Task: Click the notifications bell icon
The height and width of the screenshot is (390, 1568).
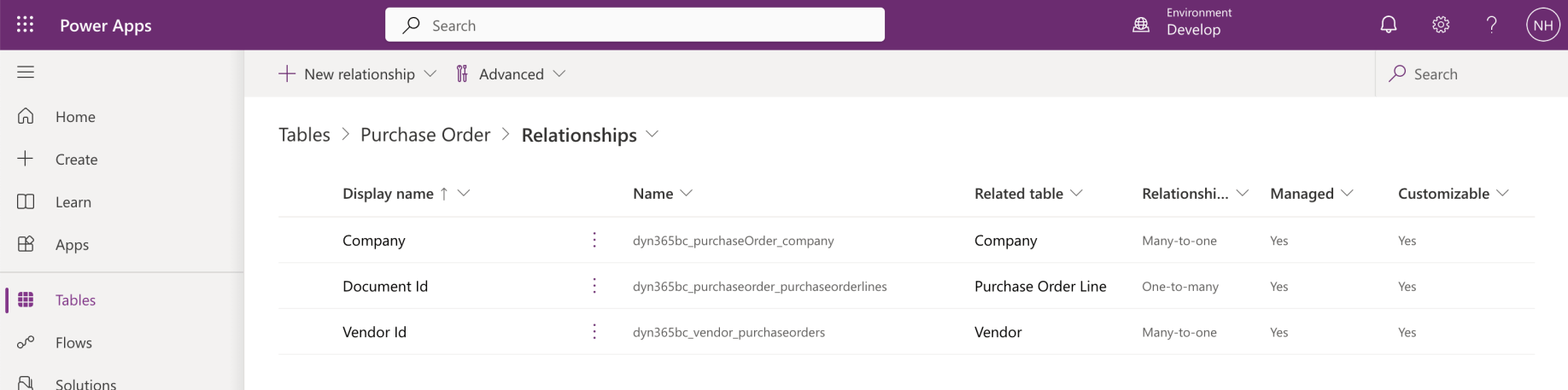Action: [1389, 25]
